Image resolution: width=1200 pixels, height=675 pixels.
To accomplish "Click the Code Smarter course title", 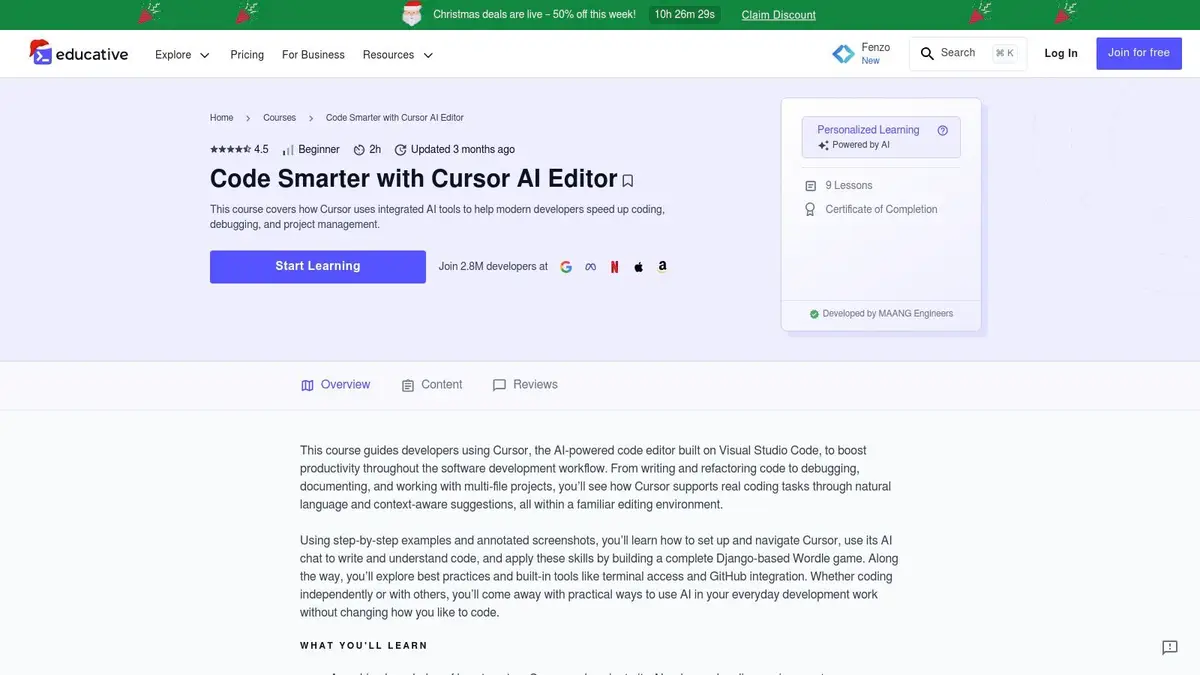I will click(413, 179).
